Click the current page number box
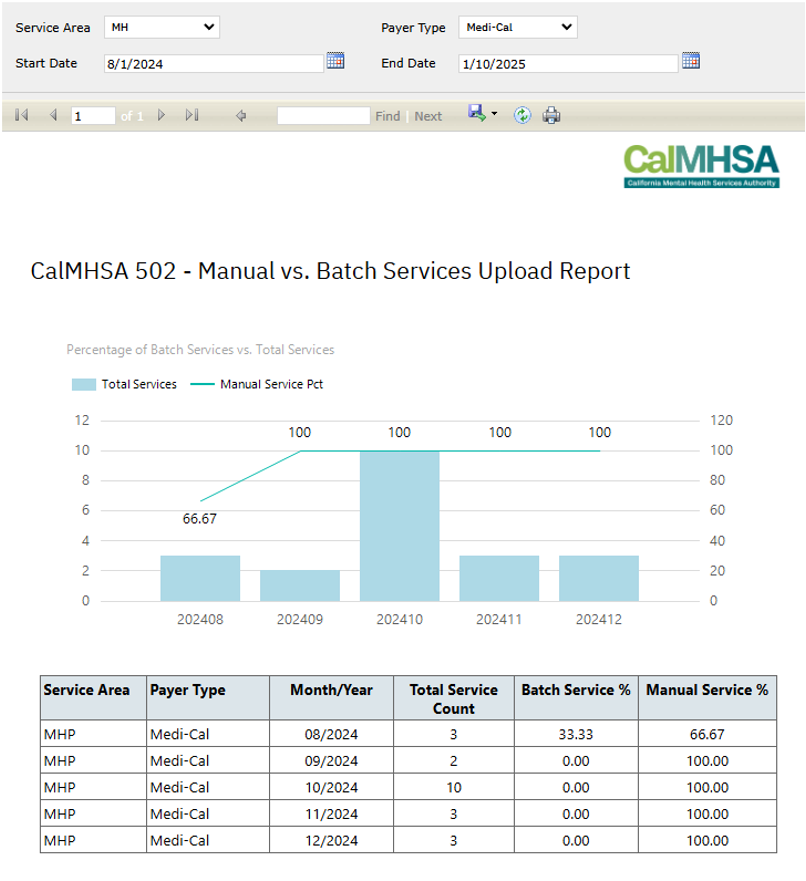The height and width of the screenshot is (881, 806). click(x=93, y=116)
